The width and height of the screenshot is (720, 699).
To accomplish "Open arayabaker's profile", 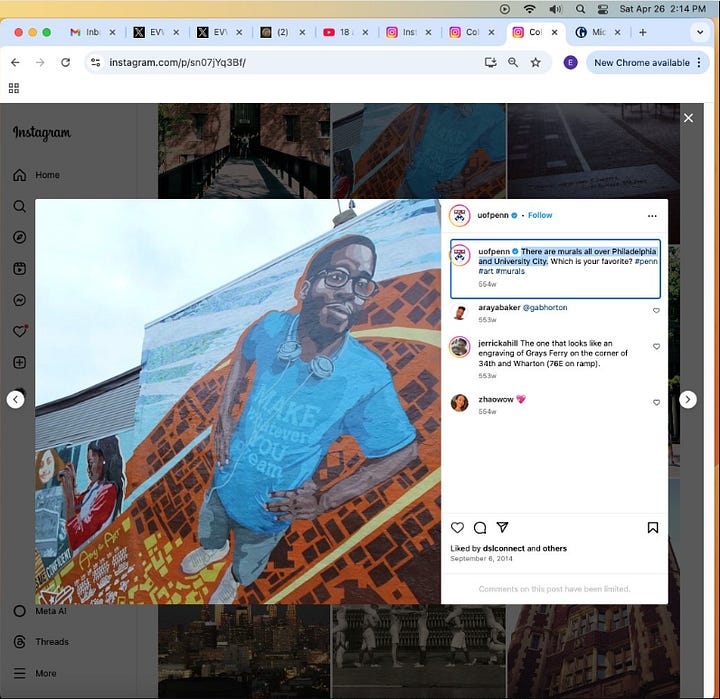I will pyautogui.click(x=499, y=307).
